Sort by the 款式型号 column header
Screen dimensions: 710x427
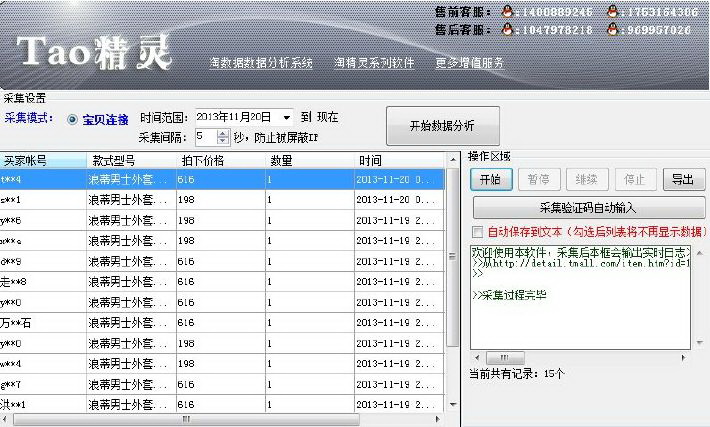(x=131, y=160)
